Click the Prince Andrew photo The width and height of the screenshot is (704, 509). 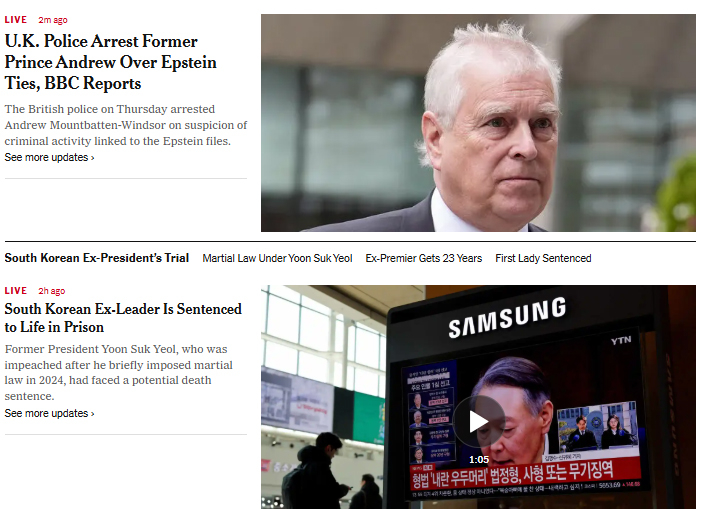coord(478,123)
